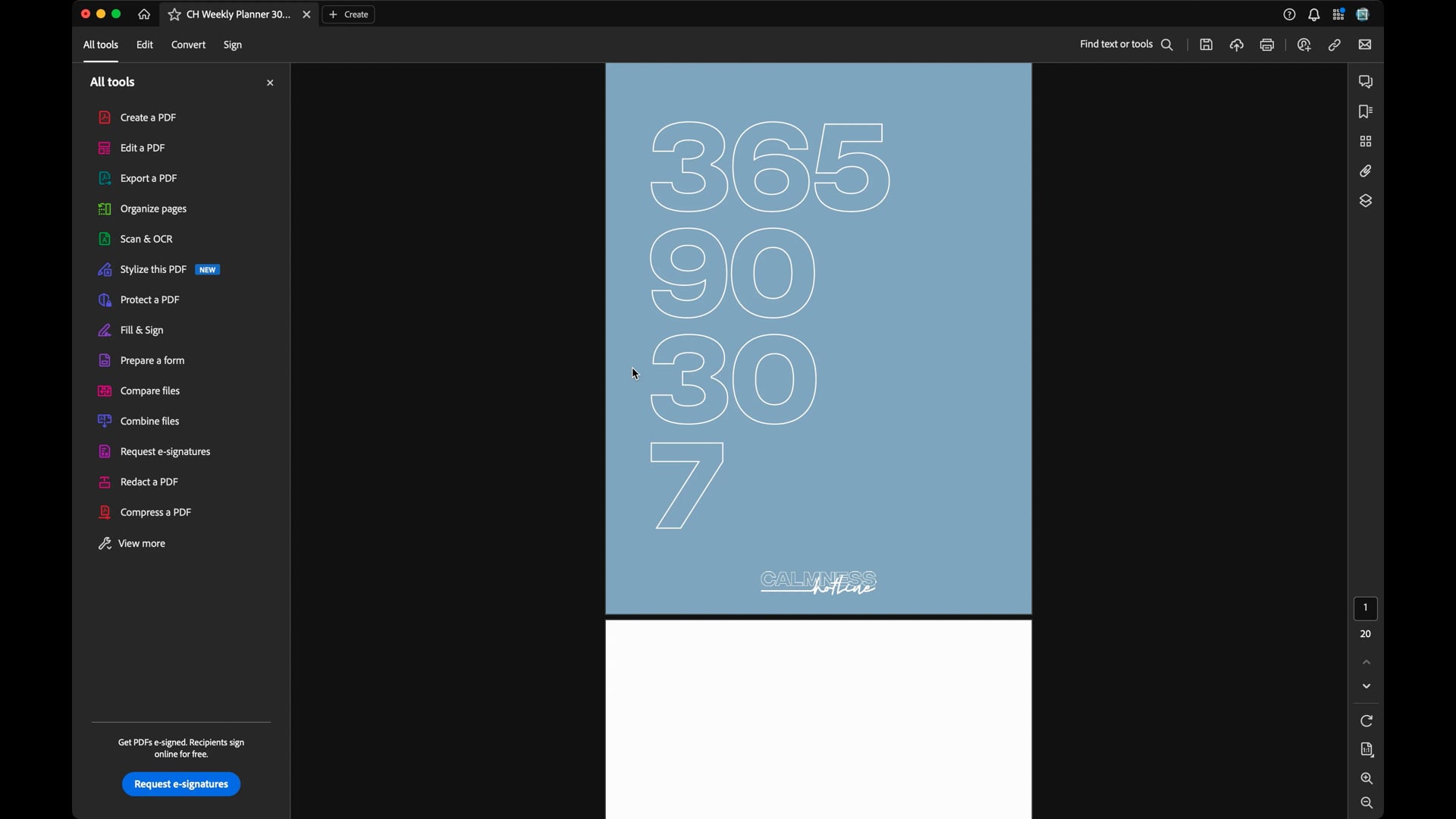Image resolution: width=1456 pixels, height=819 pixels.
Task: Open the Sign menu tab
Action: pos(232,45)
